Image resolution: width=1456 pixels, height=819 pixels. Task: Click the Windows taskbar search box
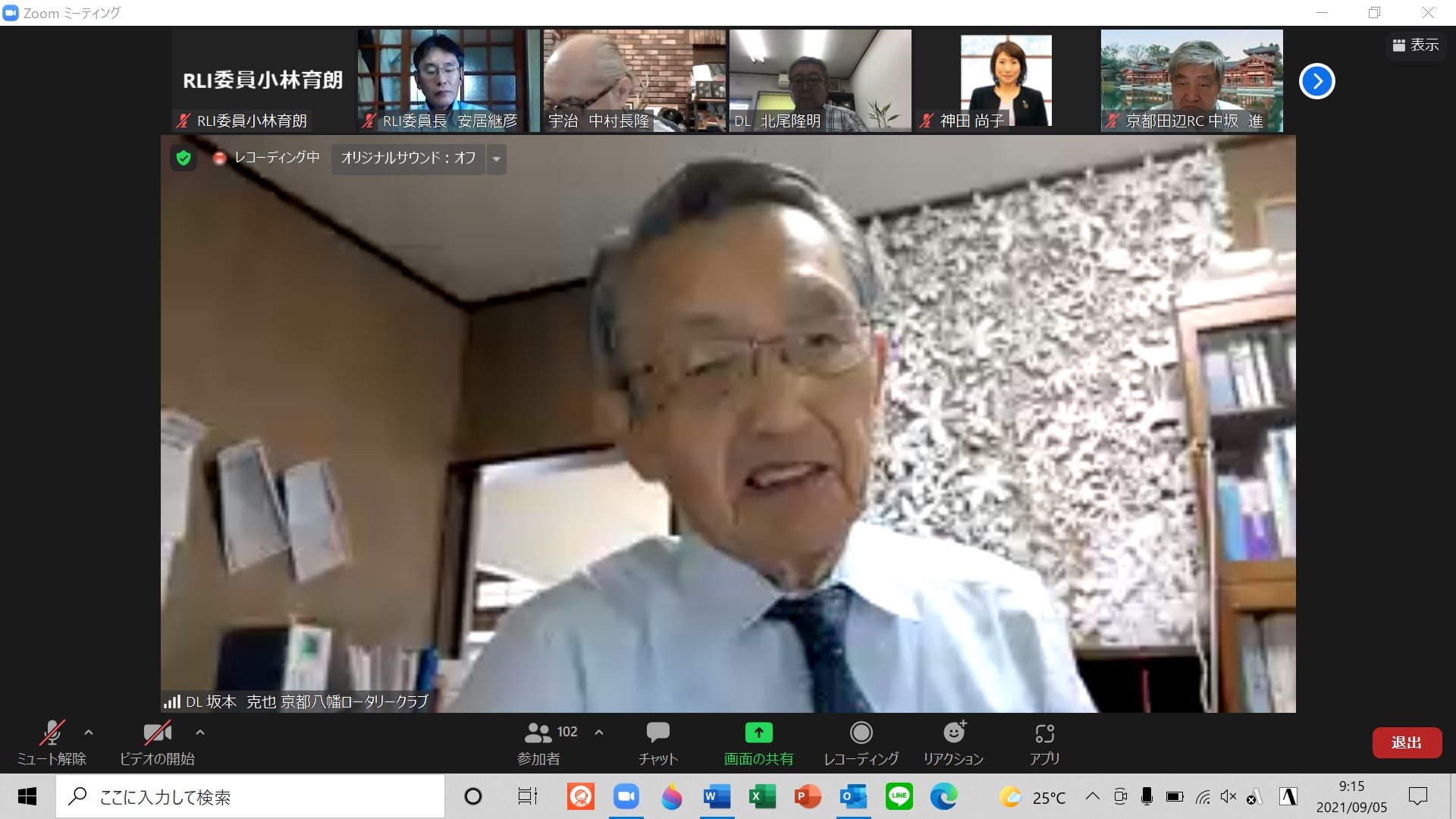[x=250, y=797]
